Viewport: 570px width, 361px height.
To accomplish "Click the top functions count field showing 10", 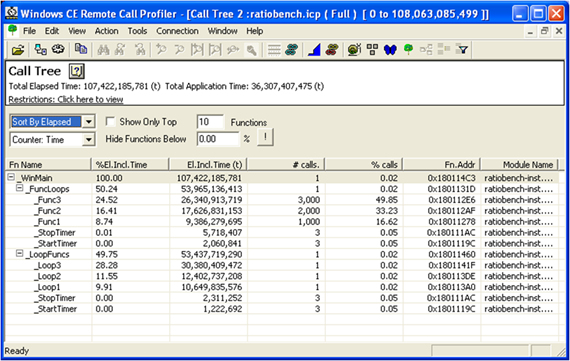I will pyautogui.click(x=210, y=122).
